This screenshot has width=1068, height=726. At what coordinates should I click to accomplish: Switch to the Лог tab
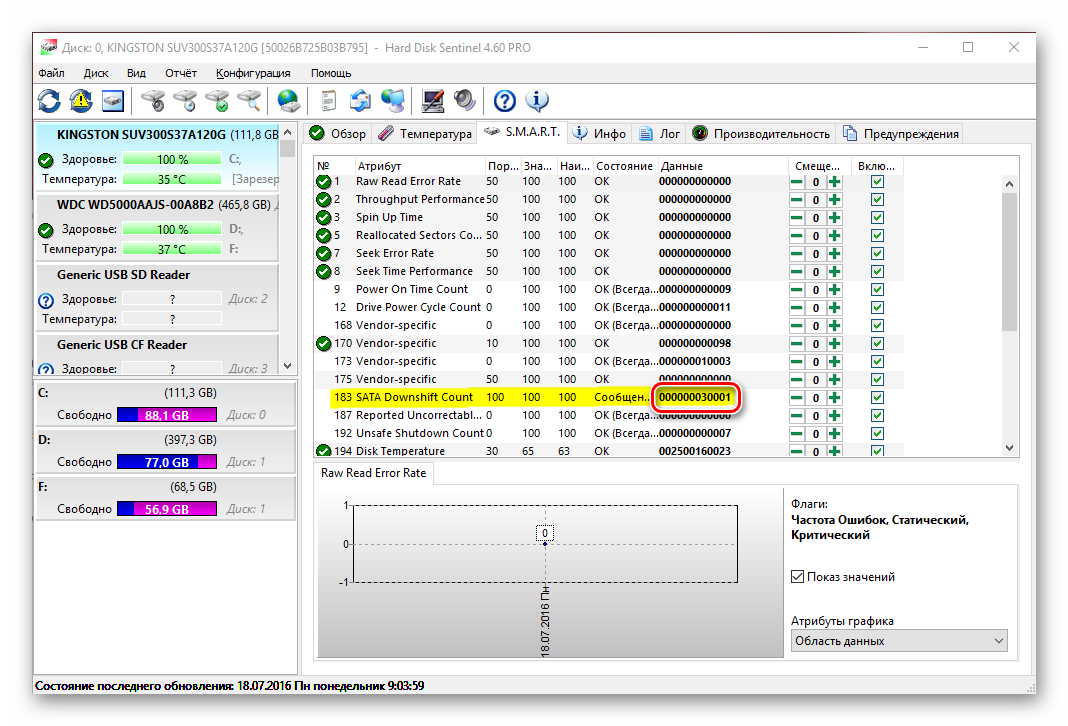click(659, 133)
